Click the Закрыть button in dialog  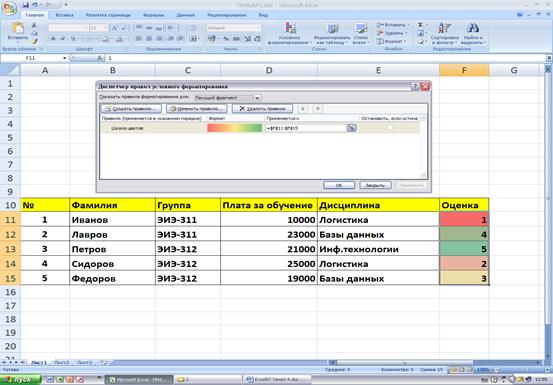pyautogui.click(x=375, y=185)
